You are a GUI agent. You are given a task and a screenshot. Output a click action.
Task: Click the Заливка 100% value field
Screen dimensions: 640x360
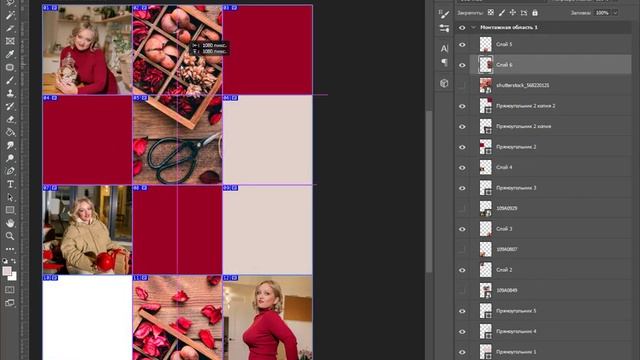tap(602, 13)
